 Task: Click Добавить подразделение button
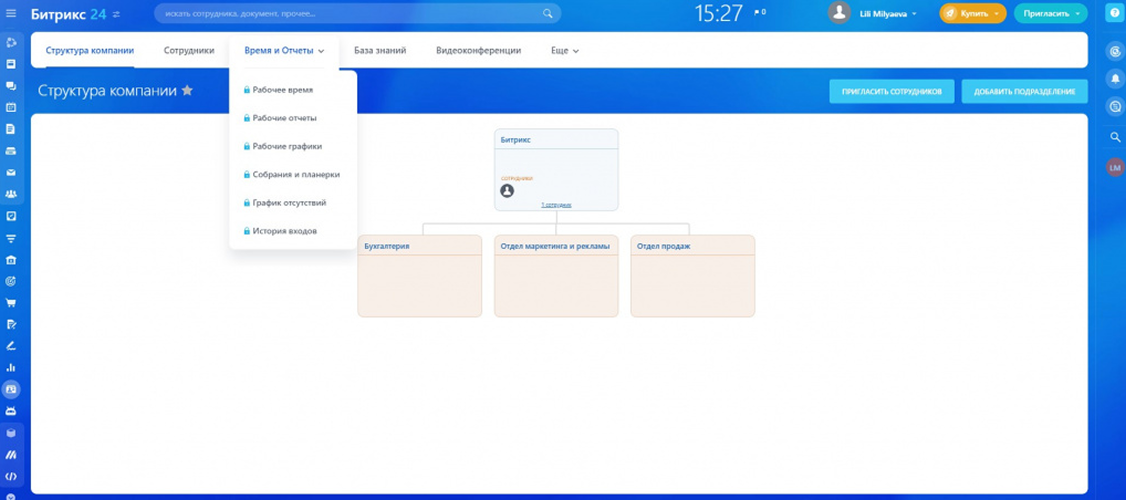tap(1024, 91)
